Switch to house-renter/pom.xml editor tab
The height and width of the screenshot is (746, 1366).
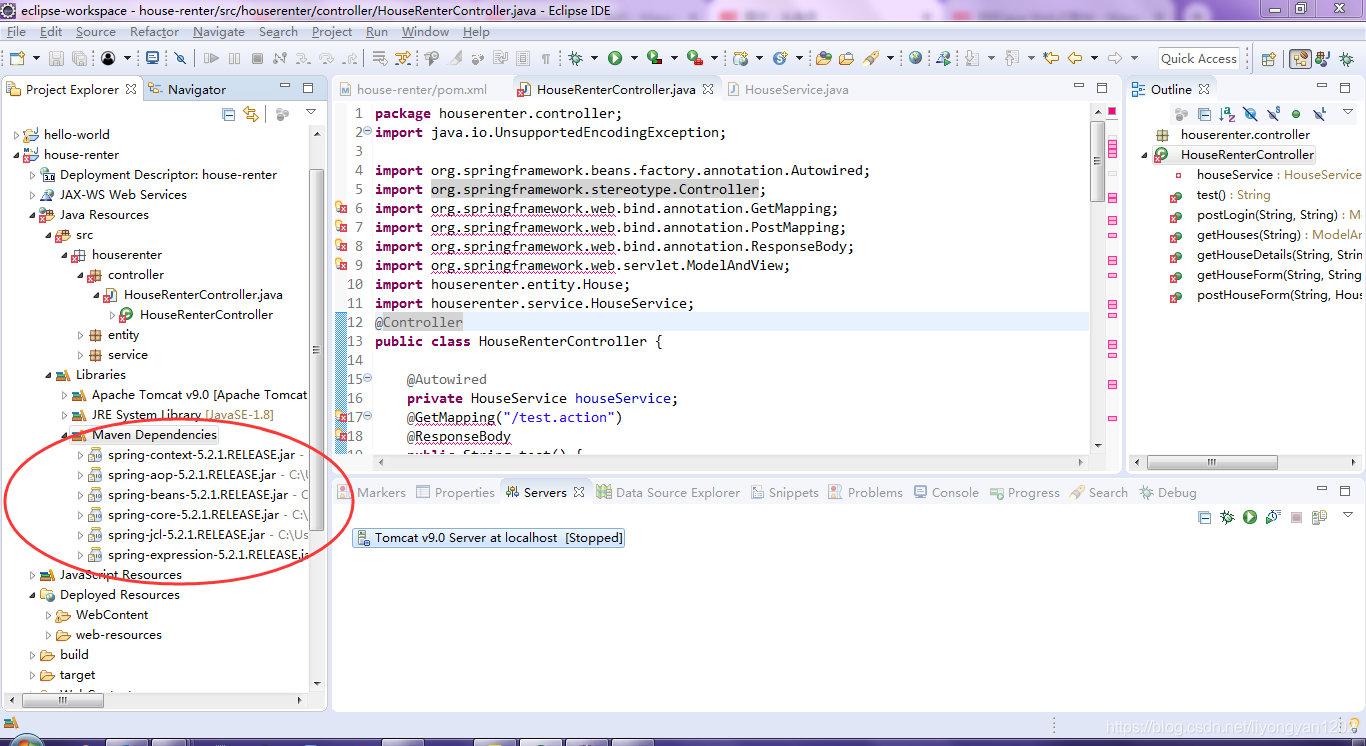422,89
